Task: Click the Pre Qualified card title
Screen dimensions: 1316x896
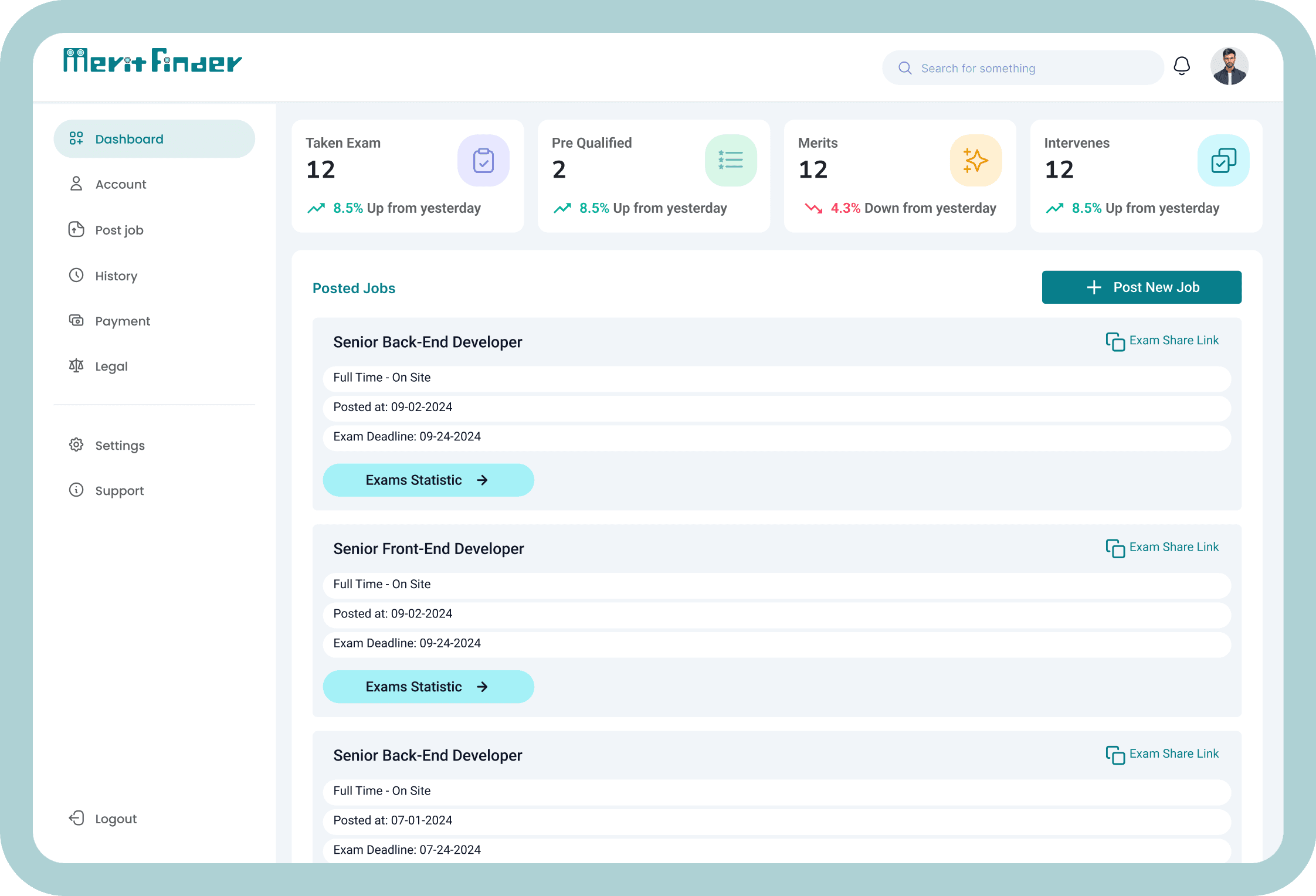Action: coord(592,143)
